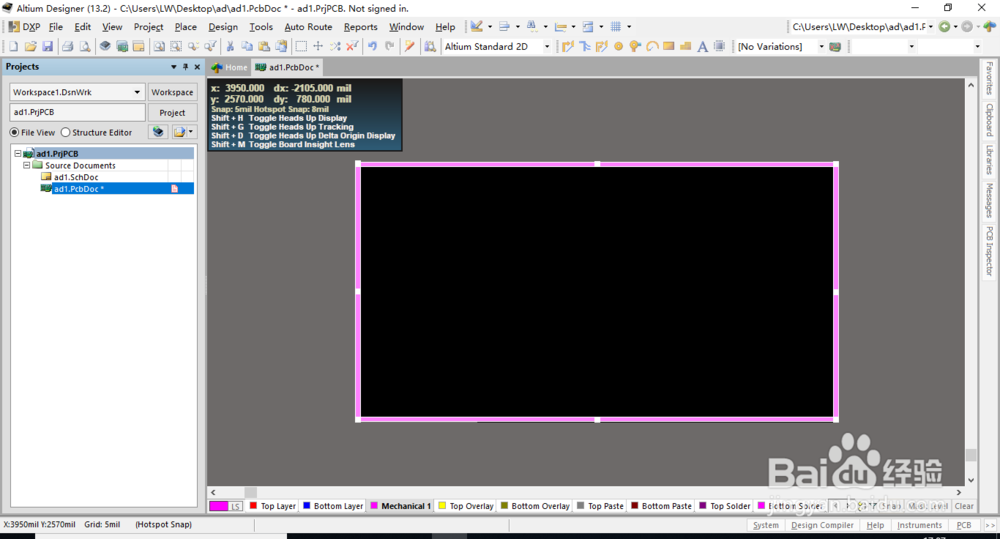Click the Copy icon in the toolbar
Image resolution: width=1000 pixels, height=539 pixels.
(x=247, y=47)
